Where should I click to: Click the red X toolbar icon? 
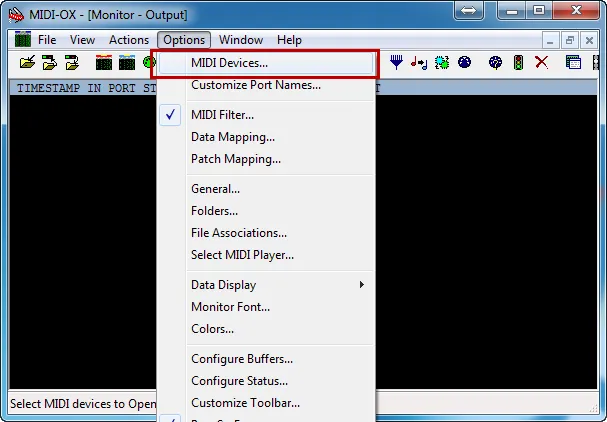pos(541,62)
